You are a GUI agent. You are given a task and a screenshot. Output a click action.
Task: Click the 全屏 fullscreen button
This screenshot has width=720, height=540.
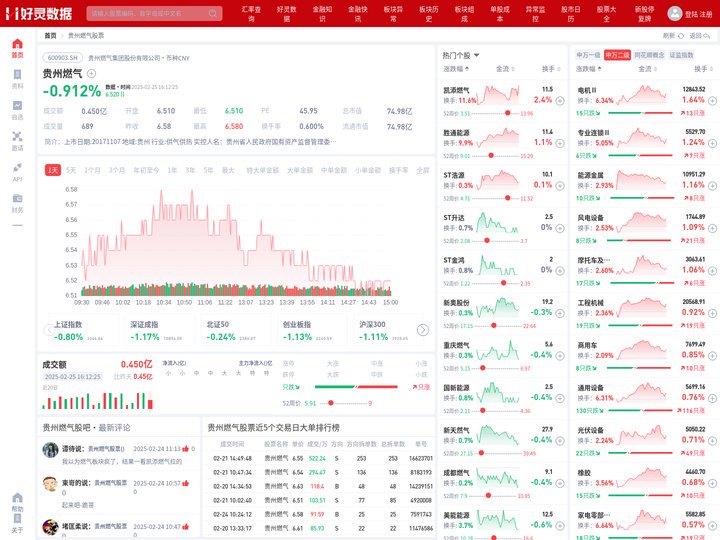[422, 170]
